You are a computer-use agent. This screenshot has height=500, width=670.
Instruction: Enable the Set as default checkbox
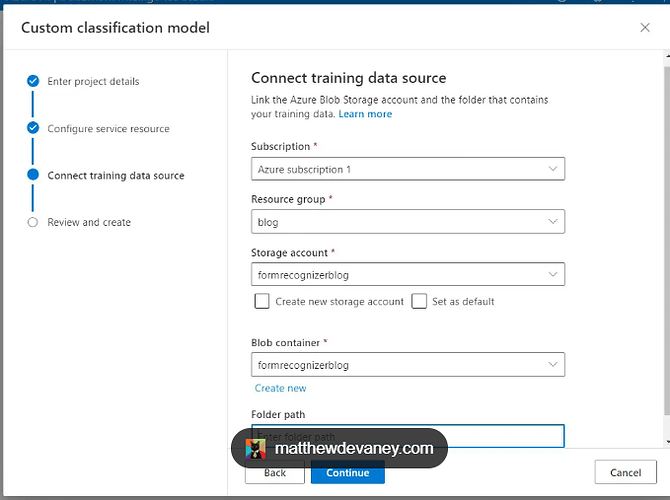(419, 301)
